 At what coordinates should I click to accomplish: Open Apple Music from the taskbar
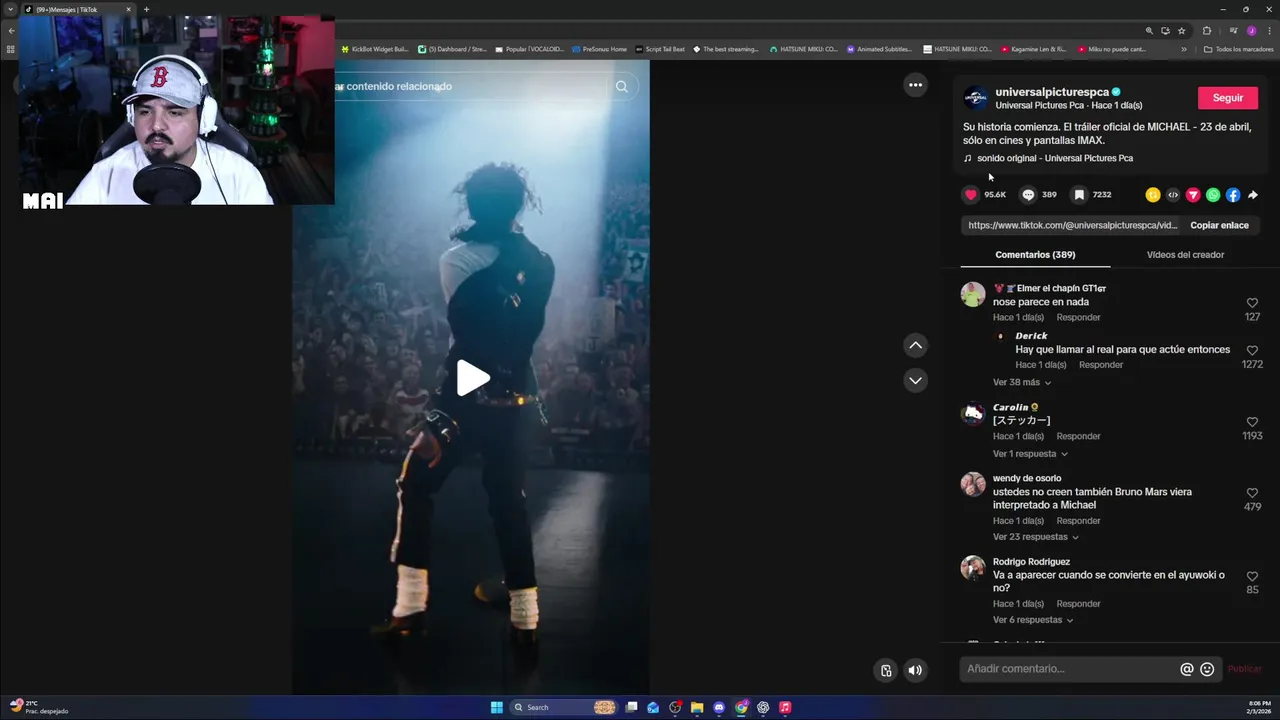(x=785, y=707)
